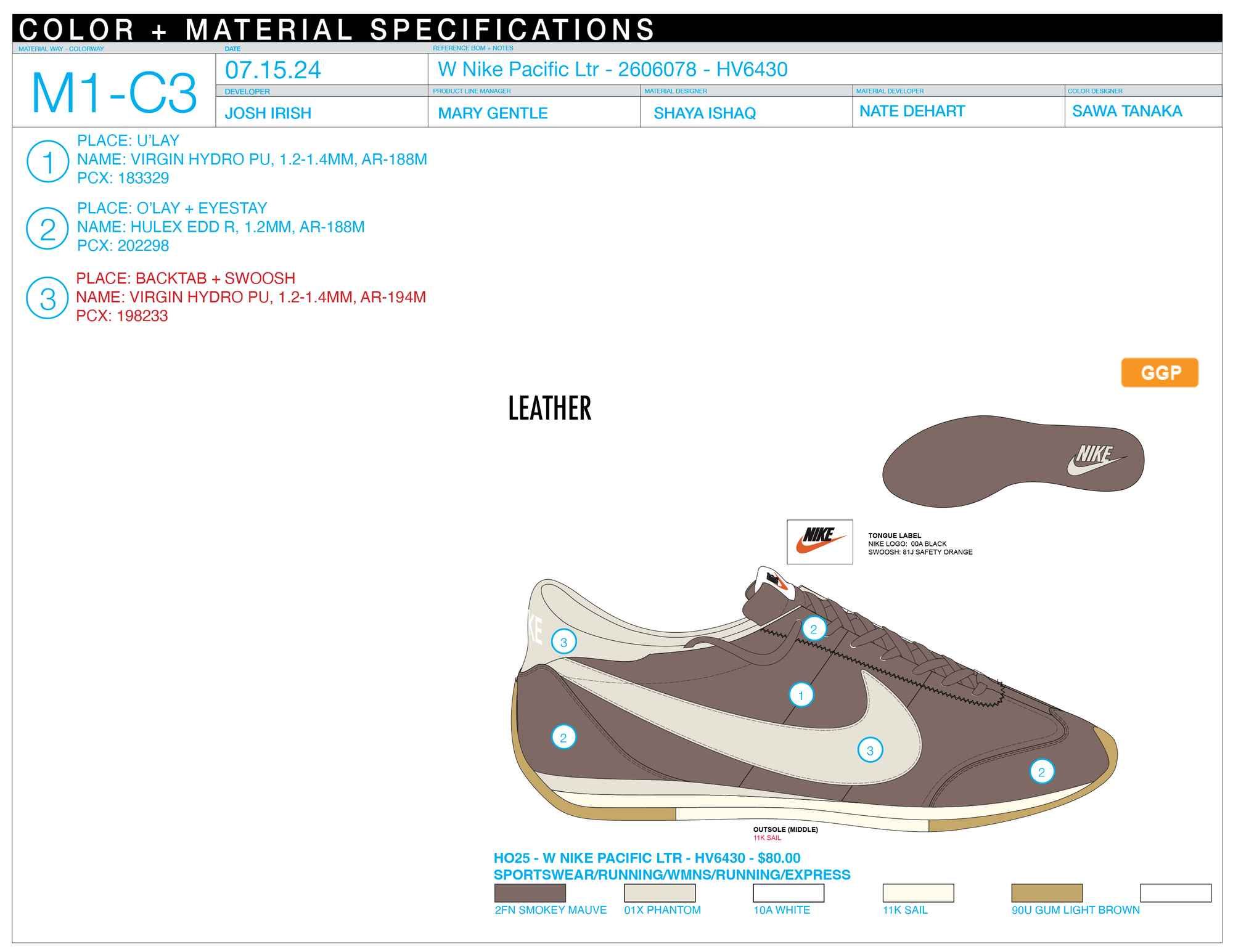Click the PRODUCT LINE MANAGER field label
The image size is (1233, 952).
(472, 91)
